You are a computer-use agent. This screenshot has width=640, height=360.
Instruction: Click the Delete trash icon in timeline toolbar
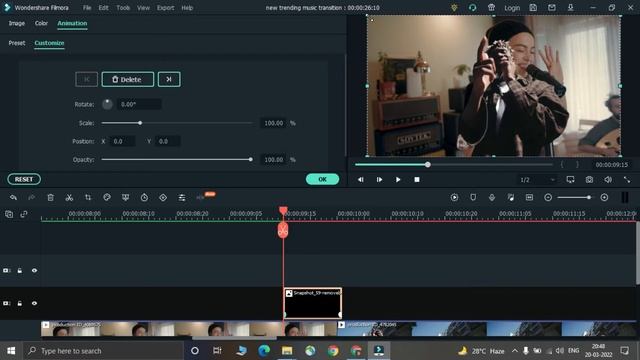tap(51, 198)
